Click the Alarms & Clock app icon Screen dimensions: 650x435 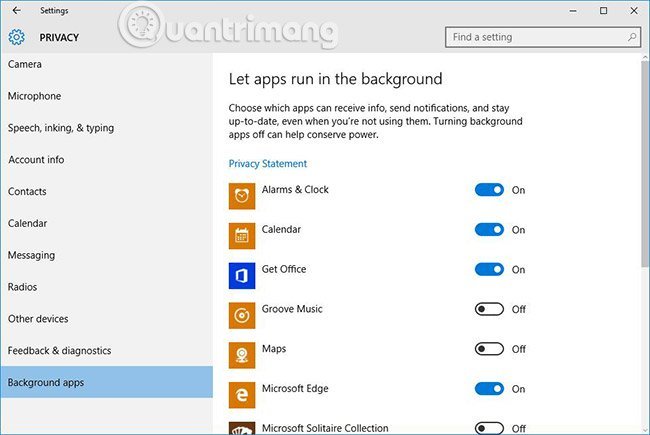(242, 196)
